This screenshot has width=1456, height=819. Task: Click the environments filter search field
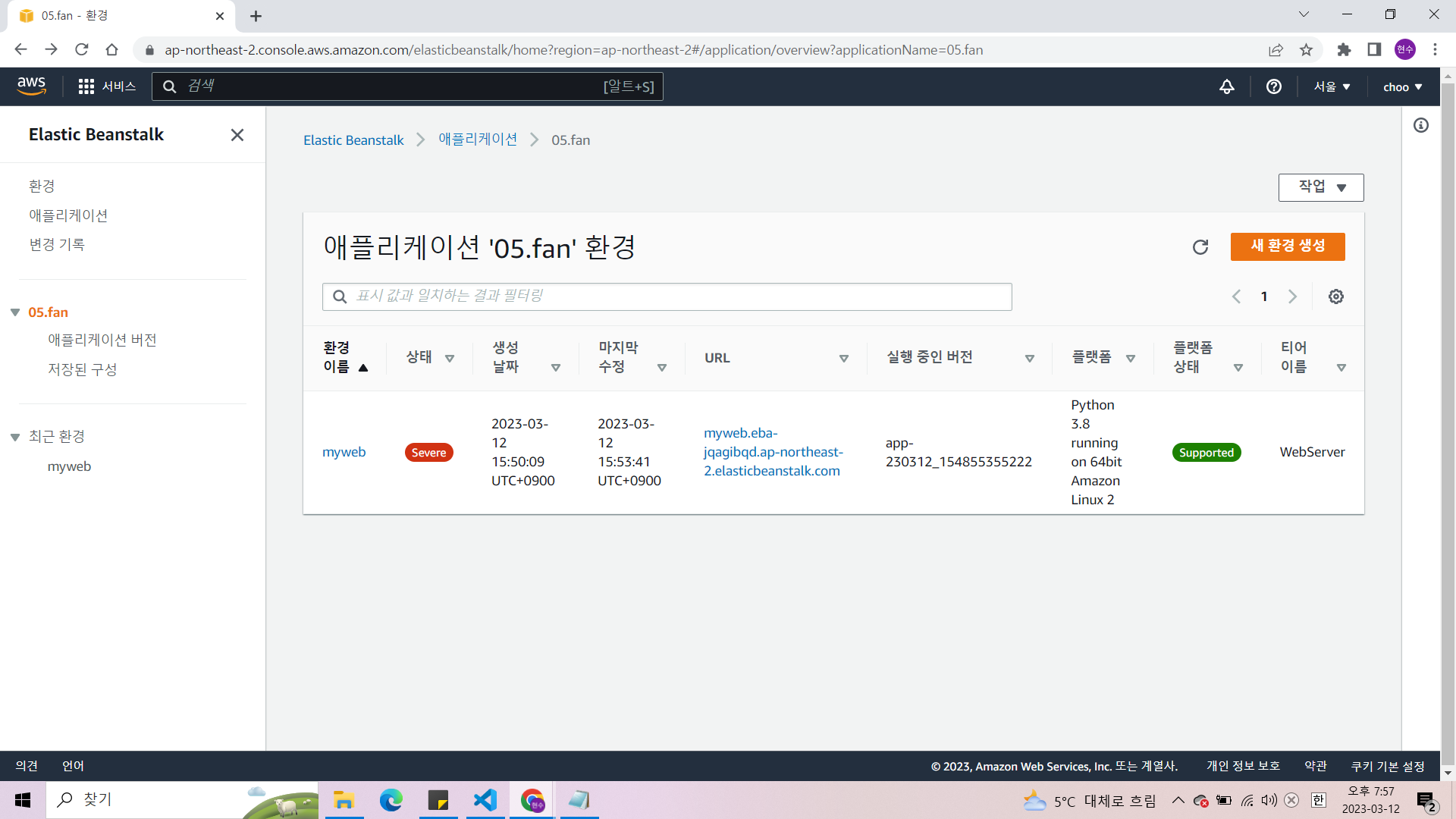(x=667, y=297)
